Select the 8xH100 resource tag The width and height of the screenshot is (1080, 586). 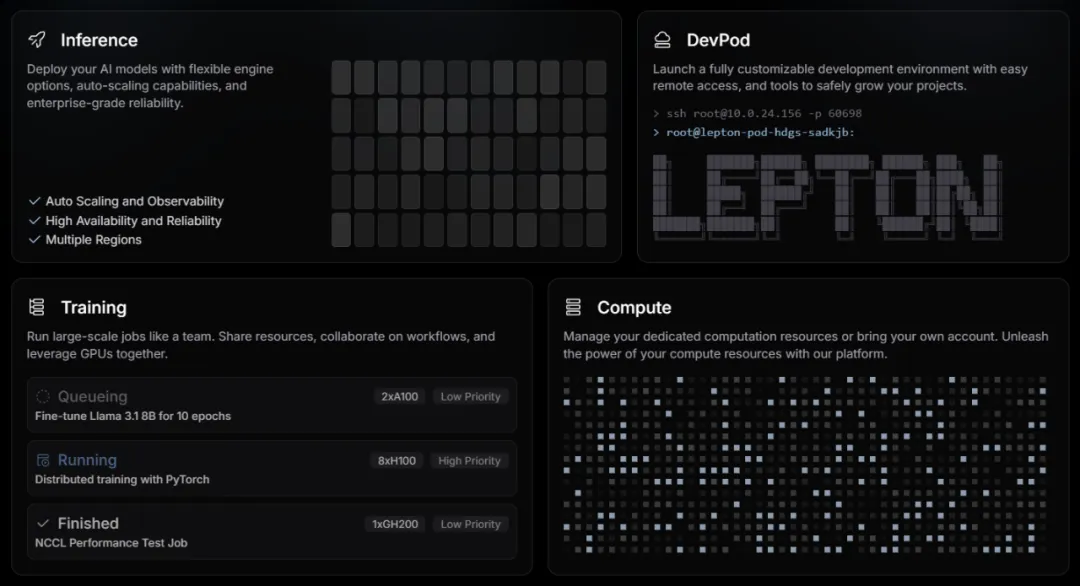pyautogui.click(x=397, y=461)
